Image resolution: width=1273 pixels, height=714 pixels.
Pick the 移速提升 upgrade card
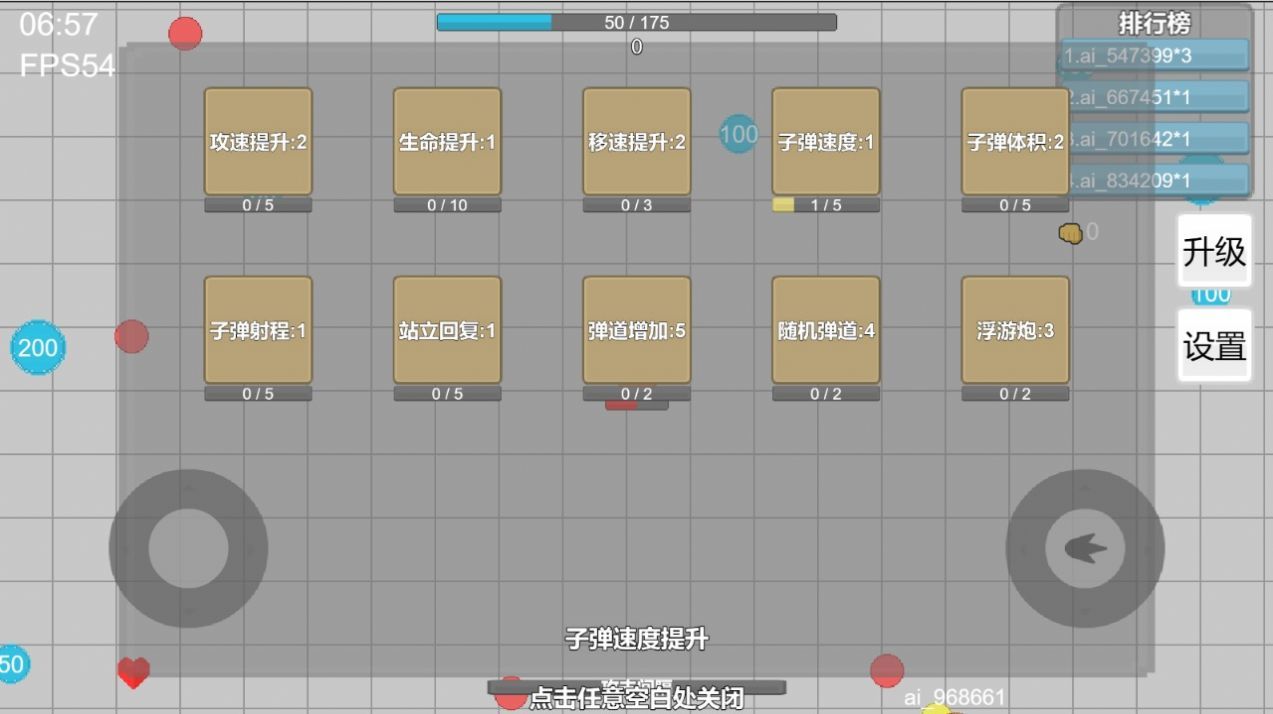(x=637, y=142)
